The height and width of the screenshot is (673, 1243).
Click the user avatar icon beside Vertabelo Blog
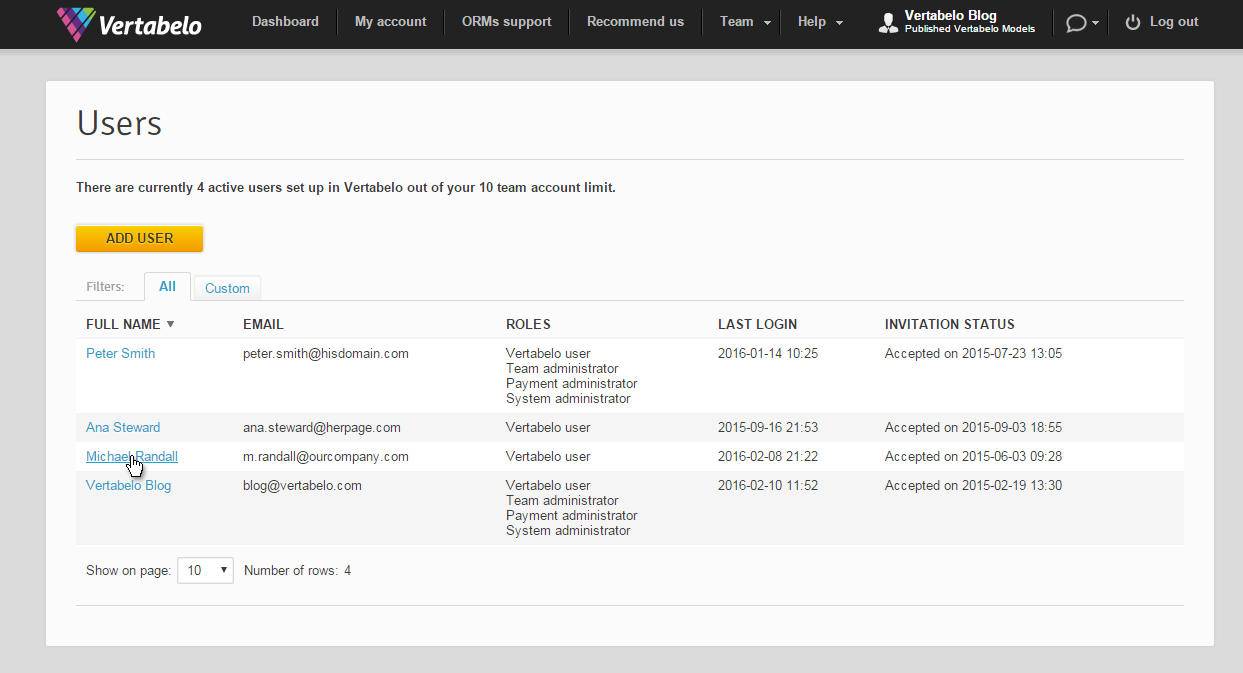(x=888, y=23)
